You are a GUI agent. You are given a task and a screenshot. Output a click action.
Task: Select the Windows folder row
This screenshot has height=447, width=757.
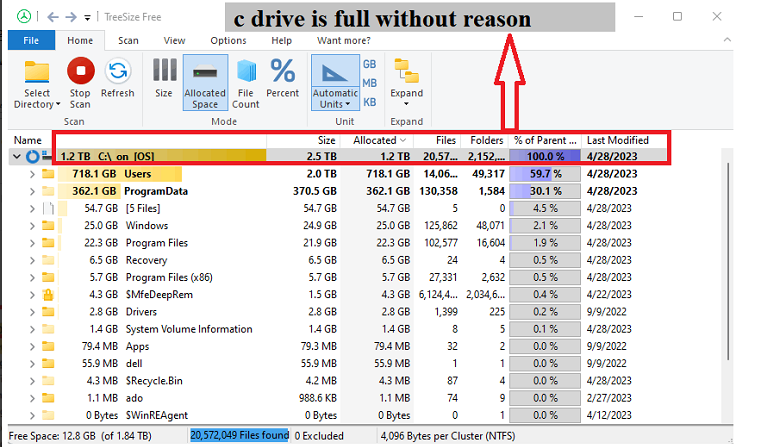point(146,225)
